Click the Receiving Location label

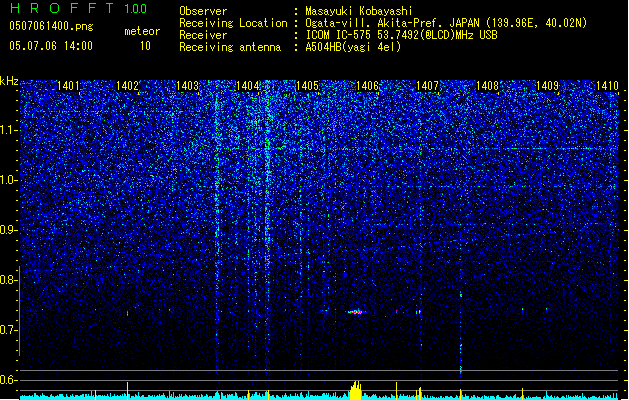233,23
